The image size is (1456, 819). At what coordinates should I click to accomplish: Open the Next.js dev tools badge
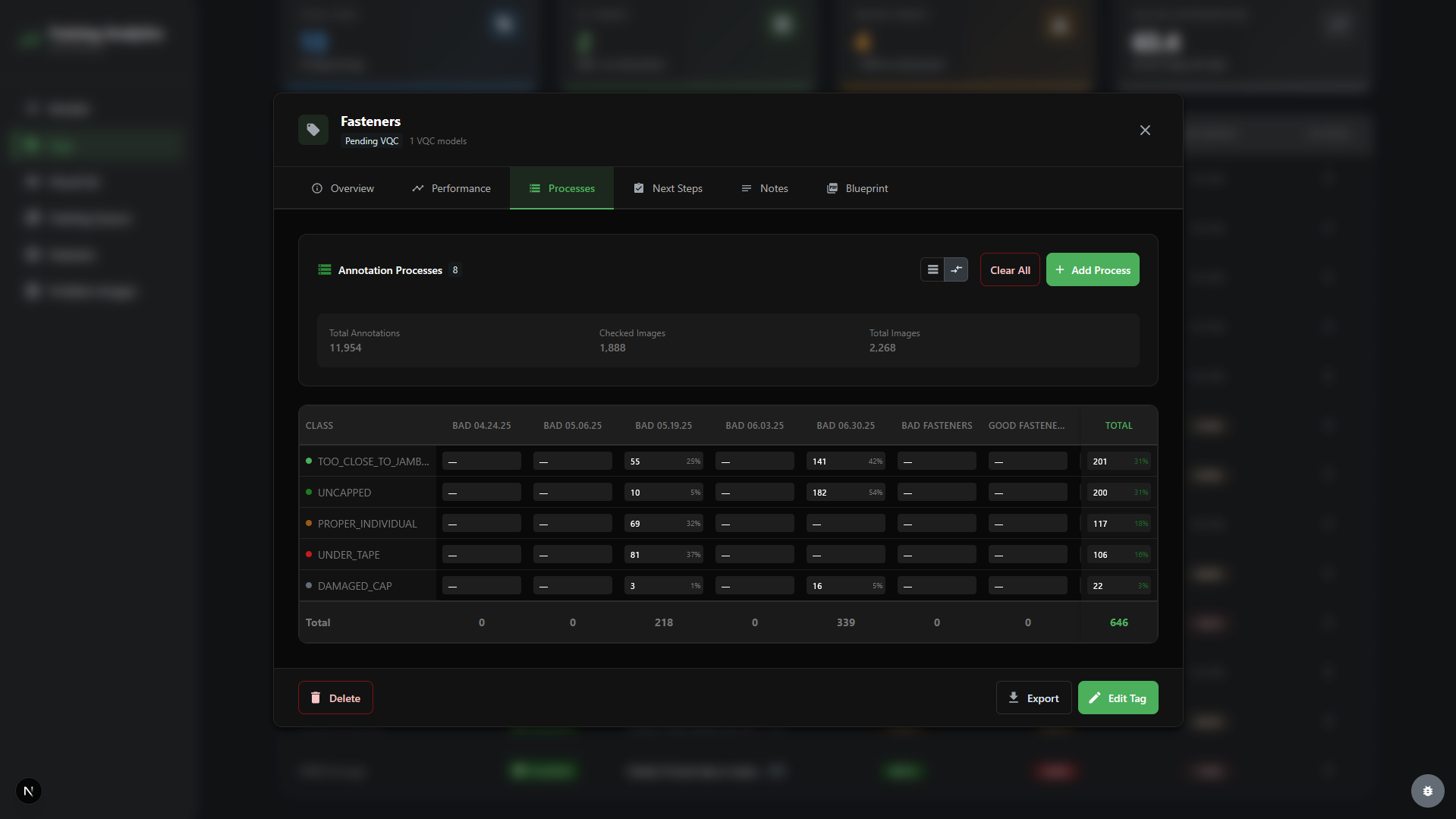[x=29, y=791]
